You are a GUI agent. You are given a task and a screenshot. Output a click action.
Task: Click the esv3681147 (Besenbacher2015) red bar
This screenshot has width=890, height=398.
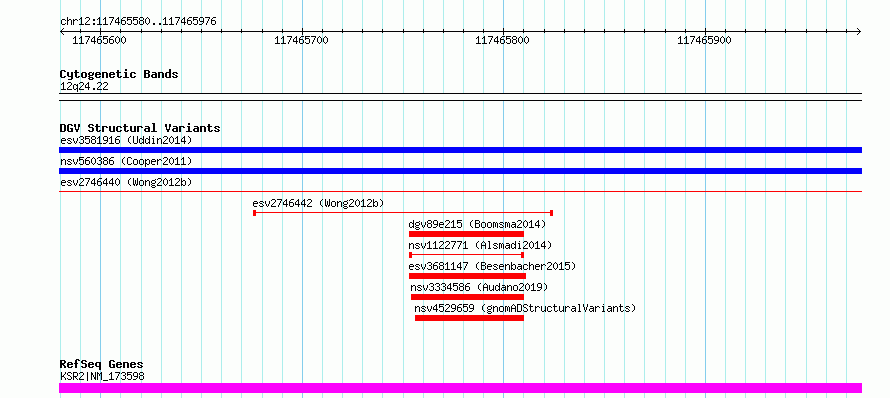pos(467,276)
